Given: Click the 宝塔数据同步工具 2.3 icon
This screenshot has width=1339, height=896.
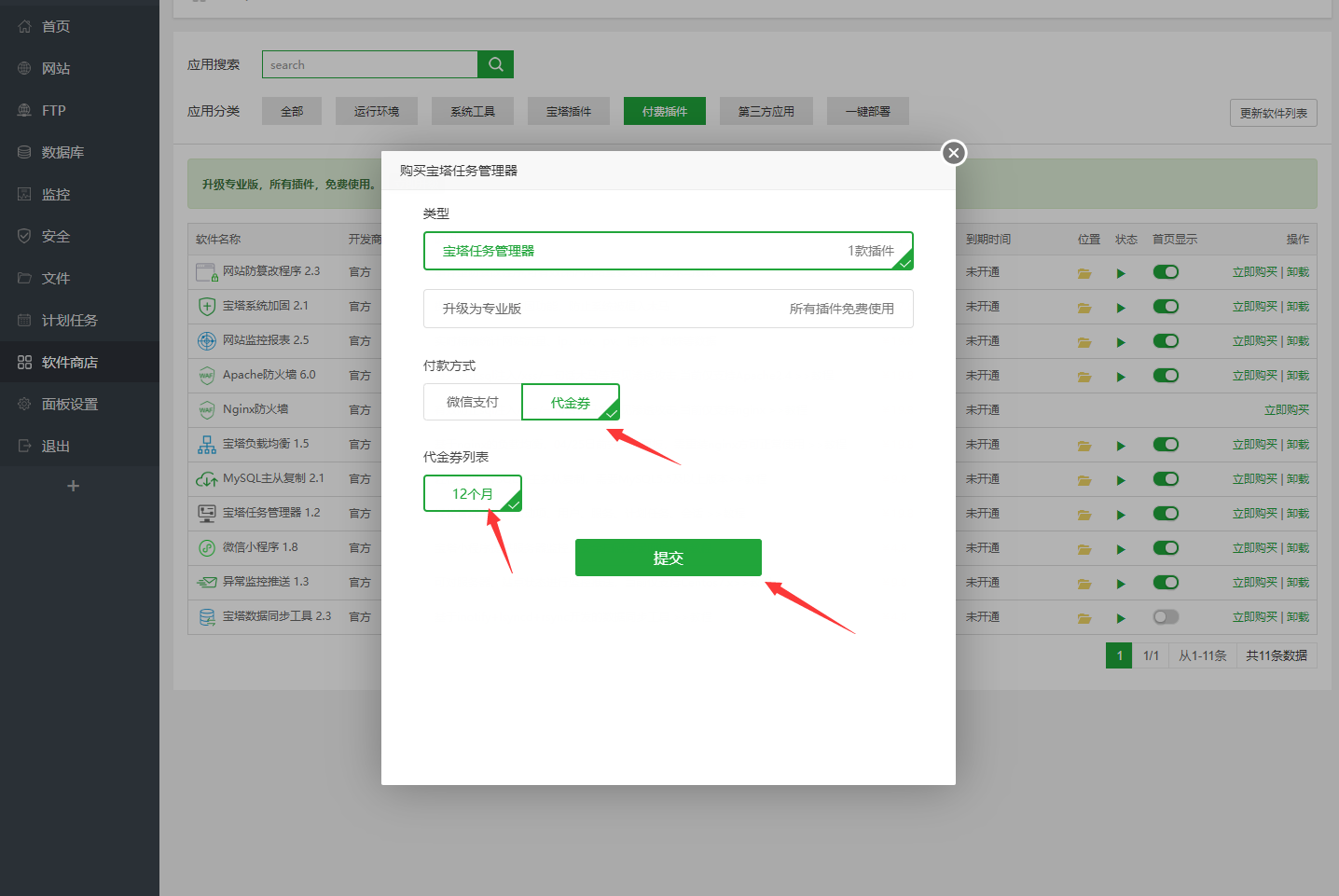Looking at the screenshot, I should click(207, 616).
